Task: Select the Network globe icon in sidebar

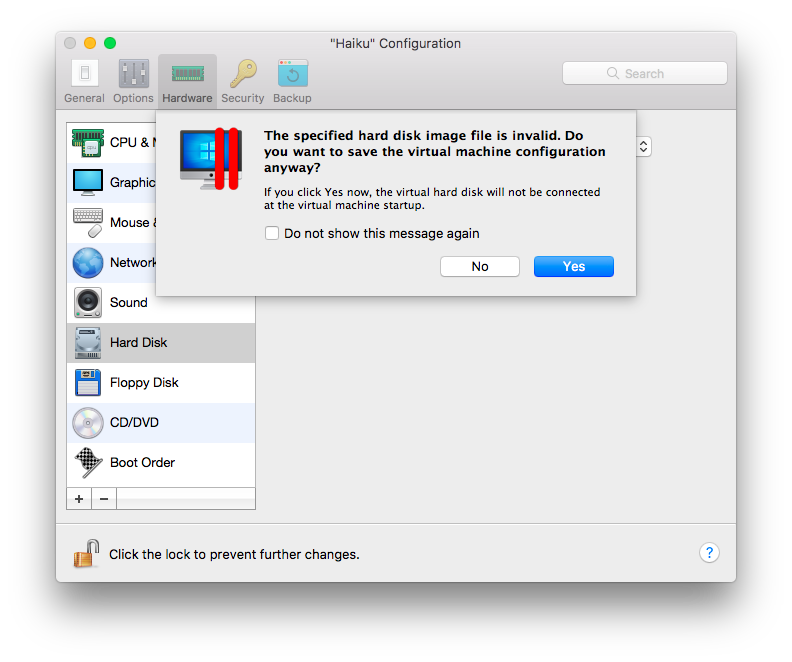Action: click(88, 262)
